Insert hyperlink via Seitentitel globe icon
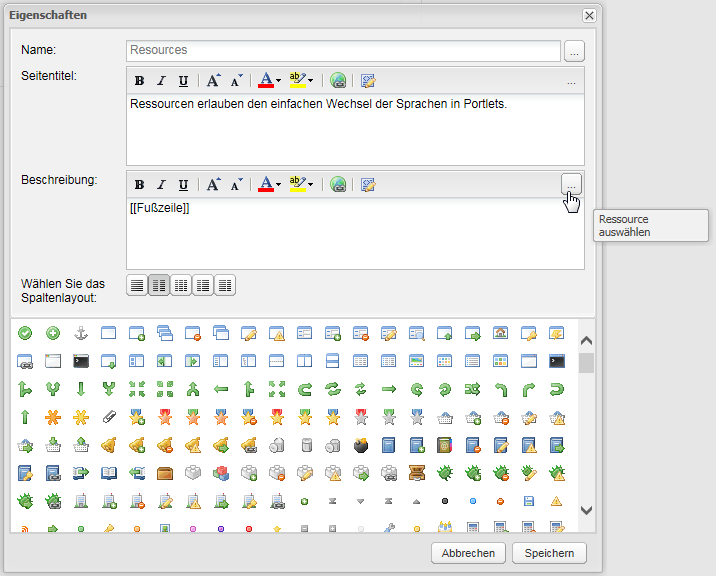Image resolution: width=716 pixels, height=576 pixels. [x=338, y=81]
